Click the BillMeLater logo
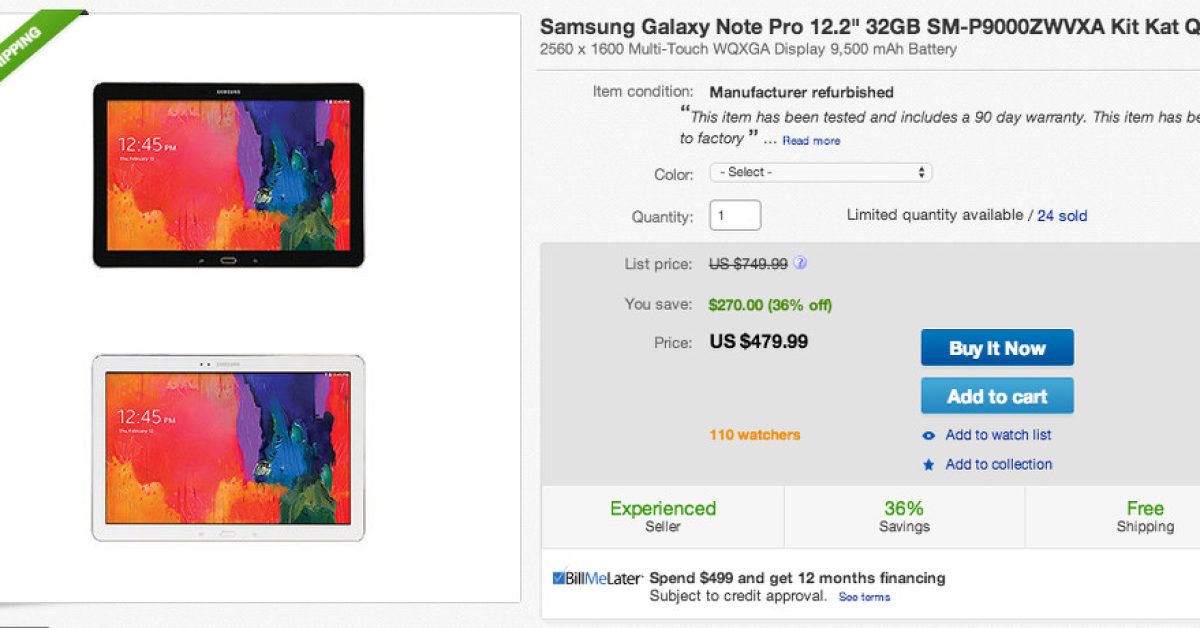 tap(597, 578)
